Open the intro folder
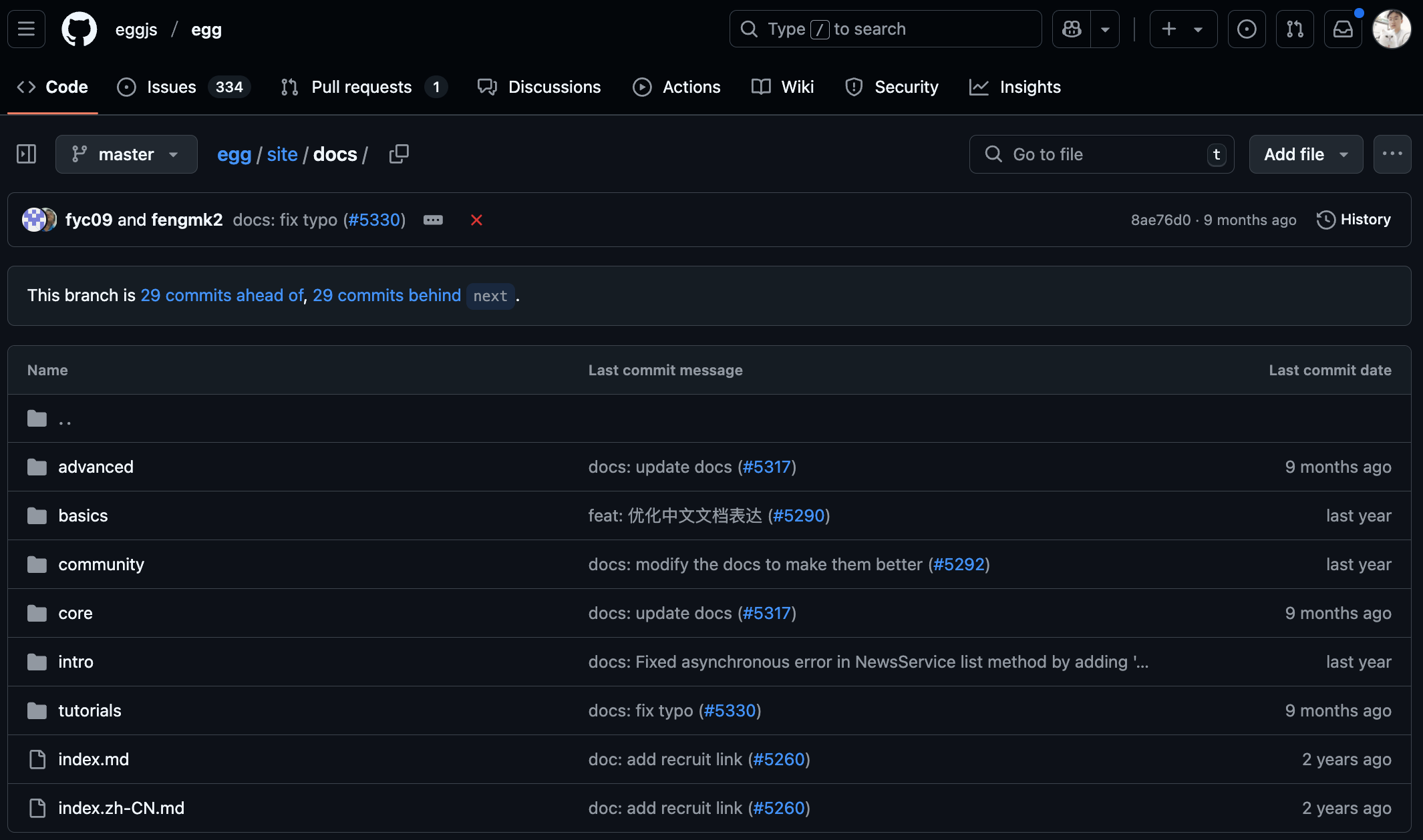Viewport: 1423px width, 840px height. click(75, 662)
